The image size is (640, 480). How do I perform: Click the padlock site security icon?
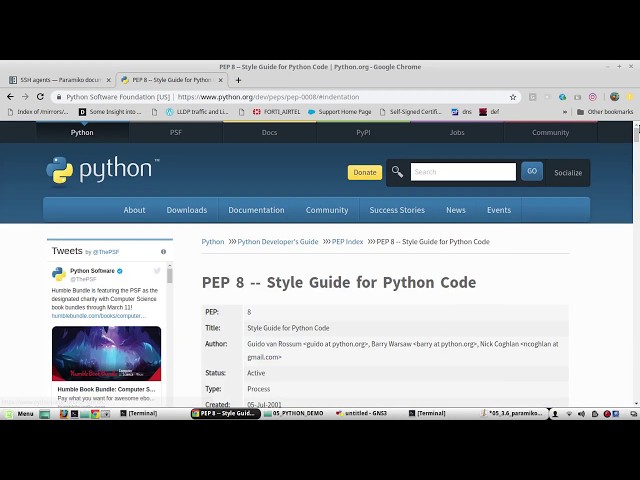59,97
